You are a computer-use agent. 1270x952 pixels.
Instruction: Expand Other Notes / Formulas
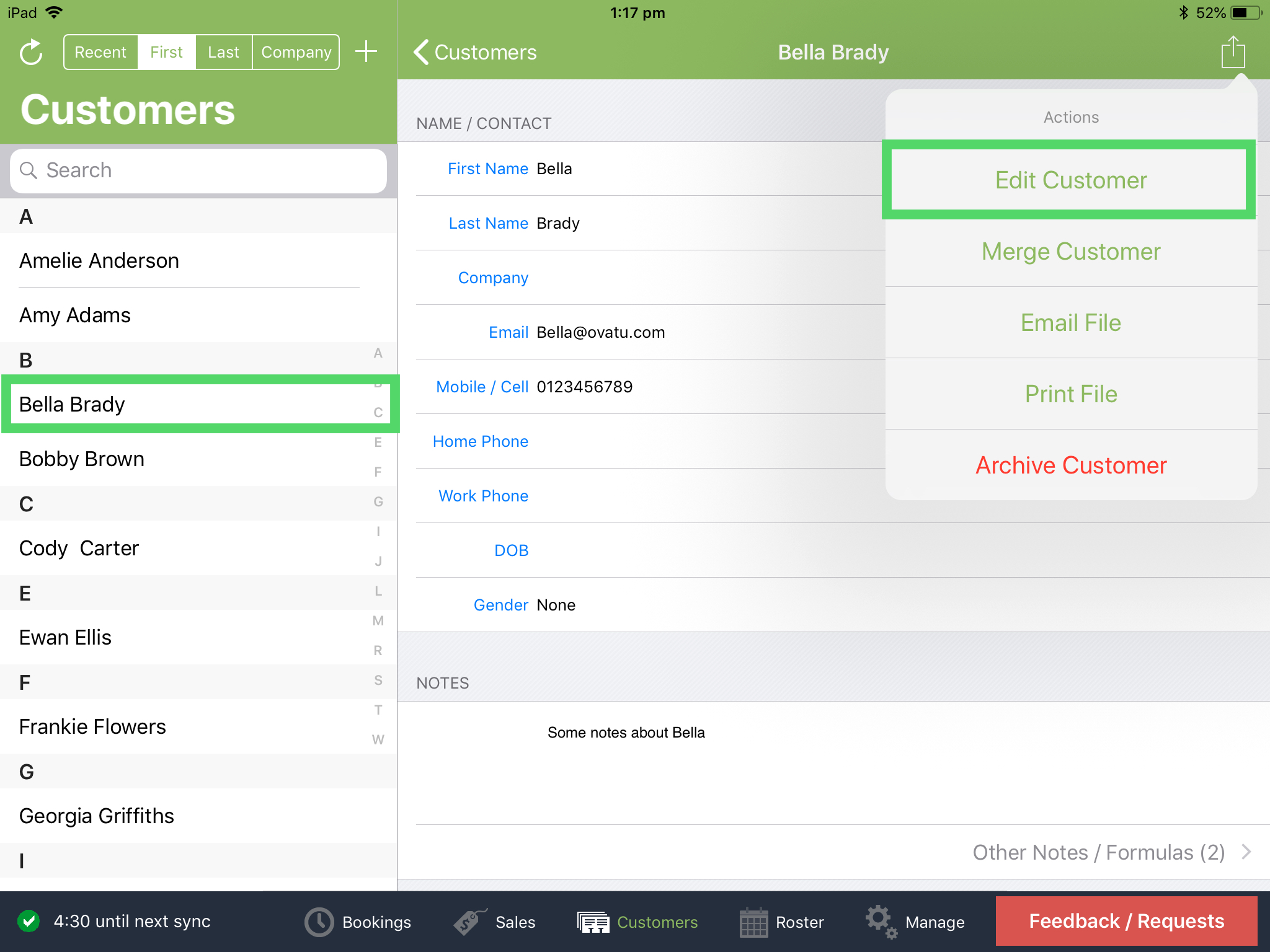[x=1101, y=852]
